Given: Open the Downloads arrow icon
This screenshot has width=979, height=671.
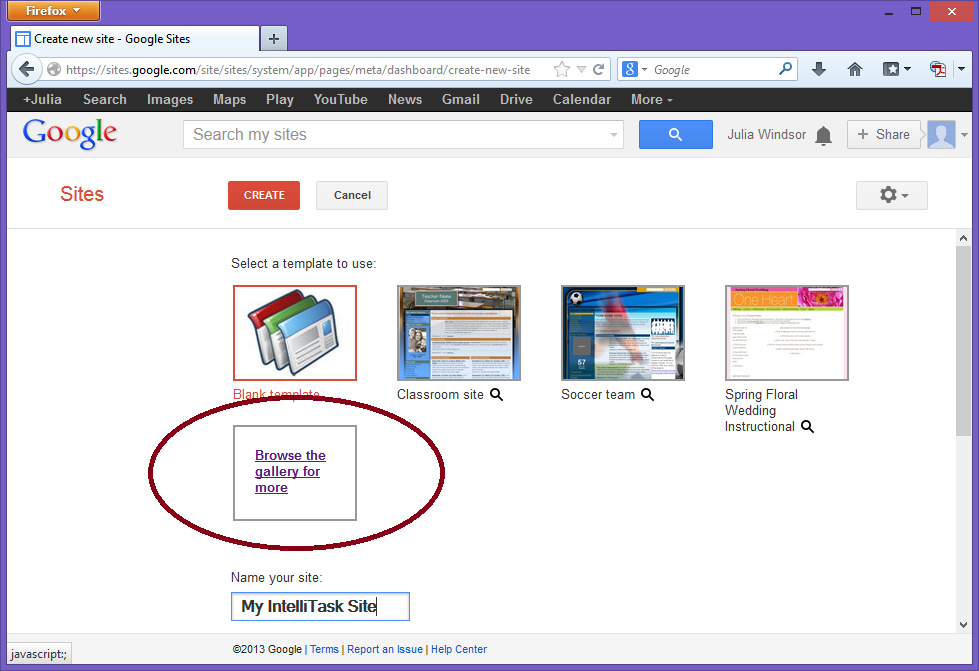Looking at the screenshot, I should coord(819,69).
